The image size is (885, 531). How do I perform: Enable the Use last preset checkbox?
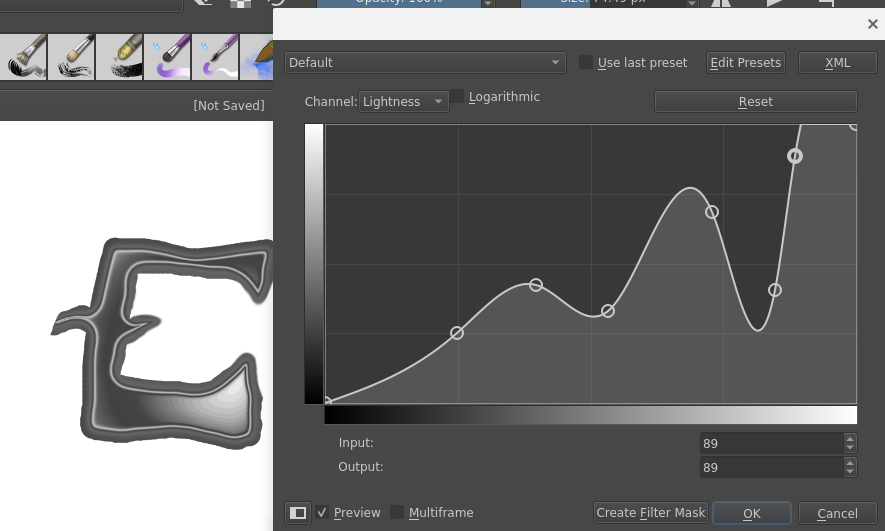click(x=586, y=62)
